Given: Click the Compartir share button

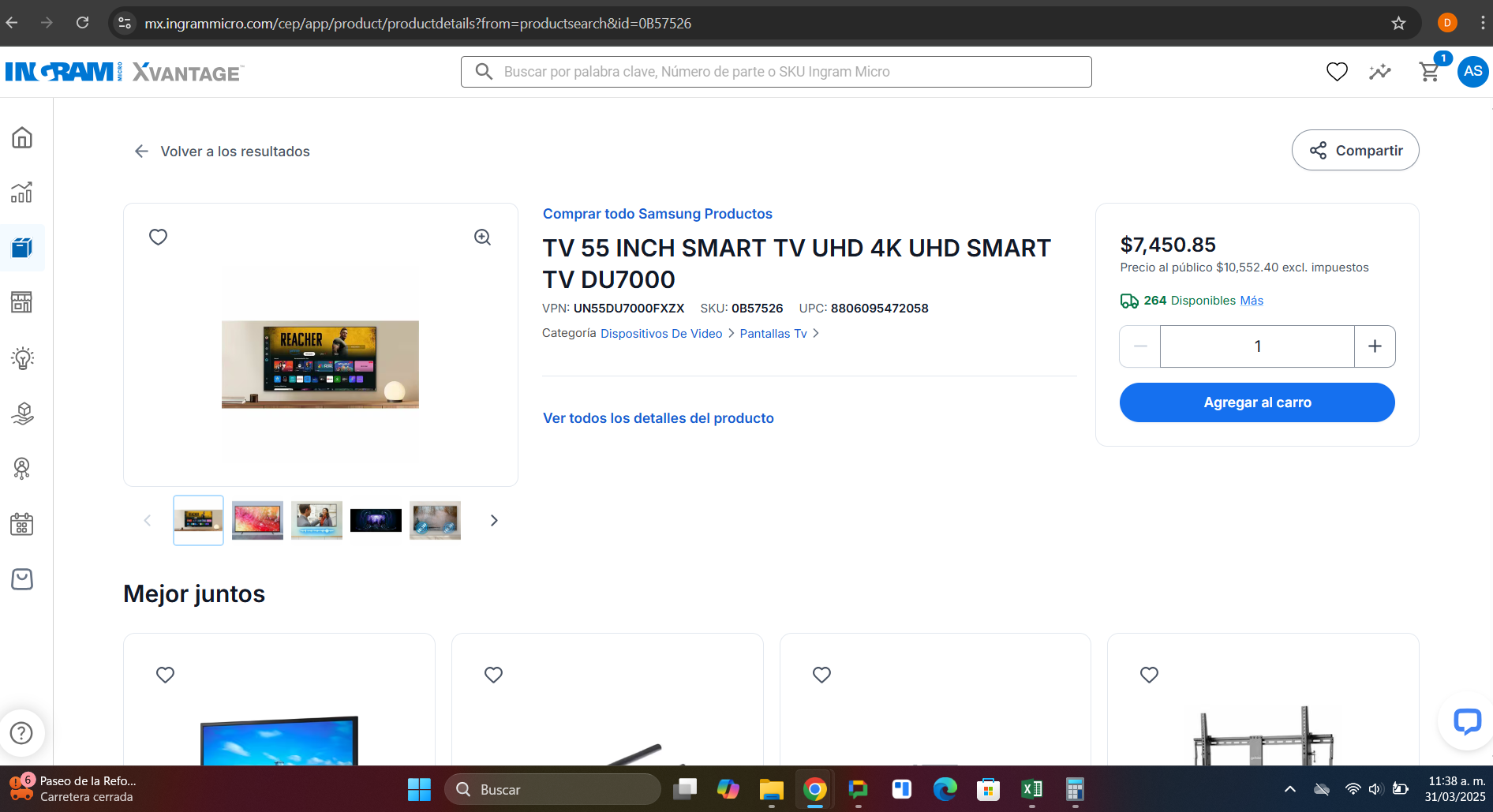Looking at the screenshot, I should pyautogui.click(x=1355, y=150).
